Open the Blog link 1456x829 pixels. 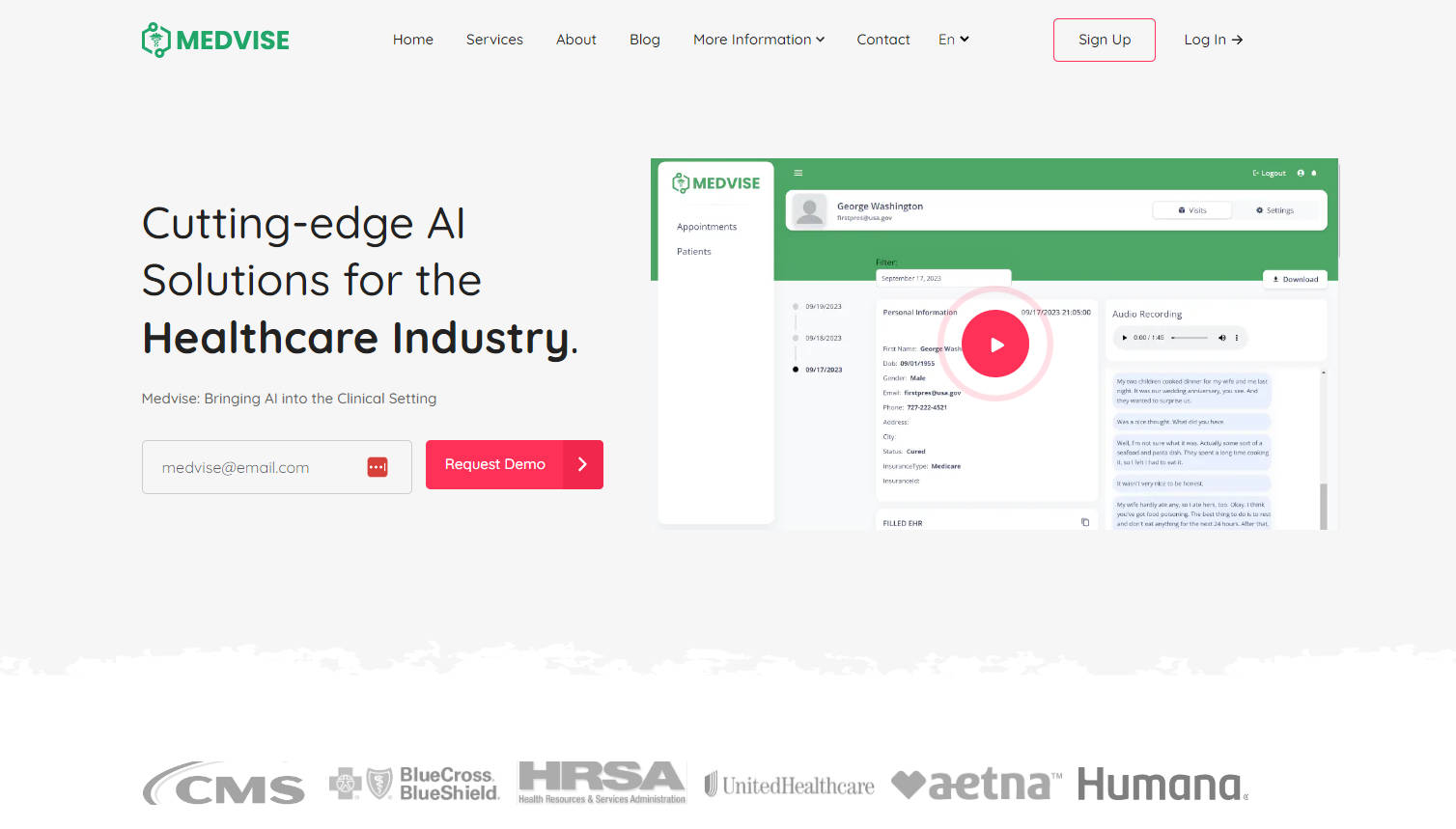[x=645, y=40]
